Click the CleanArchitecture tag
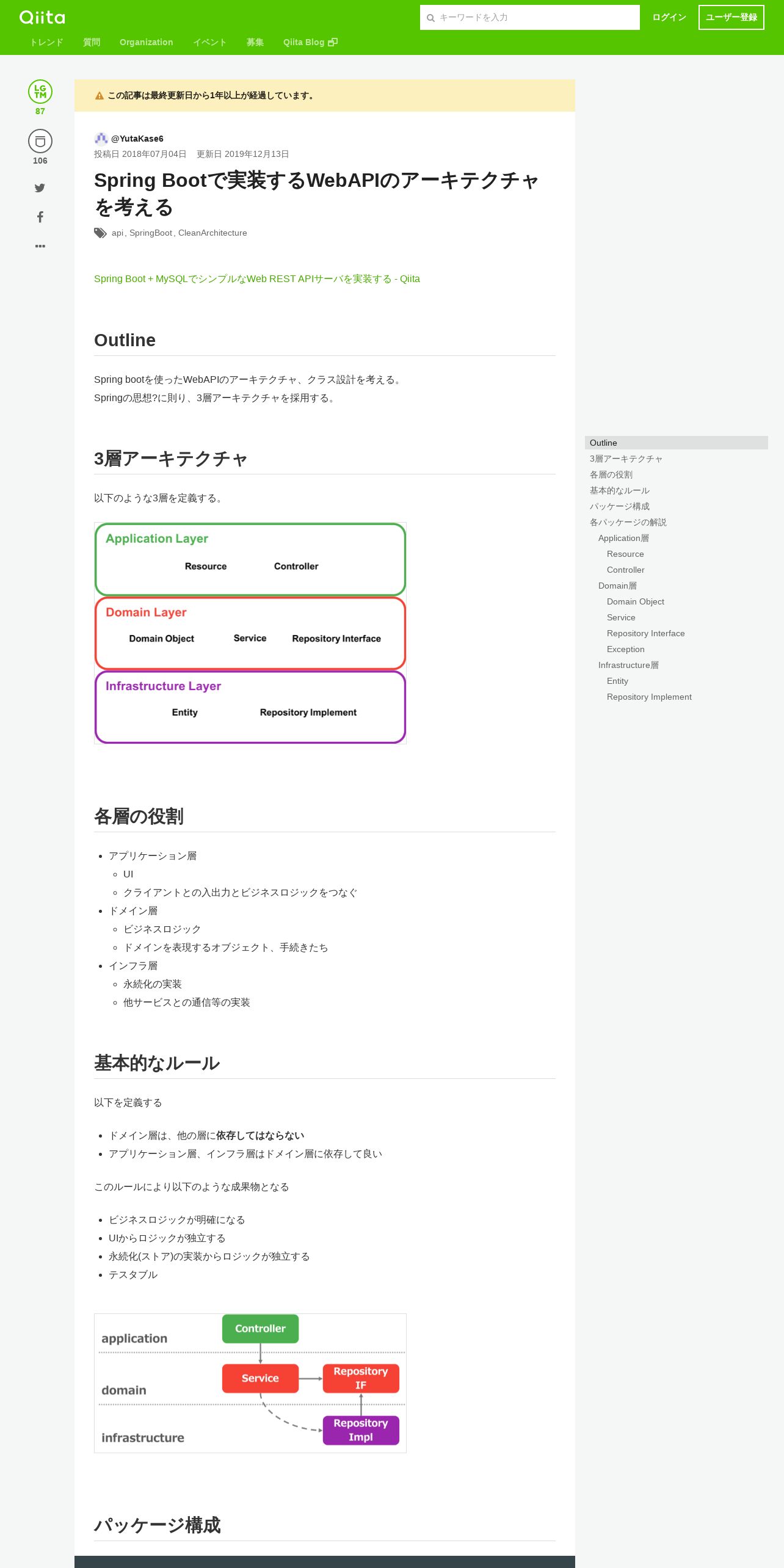Viewport: 784px width, 1568px height. click(212, 233)
